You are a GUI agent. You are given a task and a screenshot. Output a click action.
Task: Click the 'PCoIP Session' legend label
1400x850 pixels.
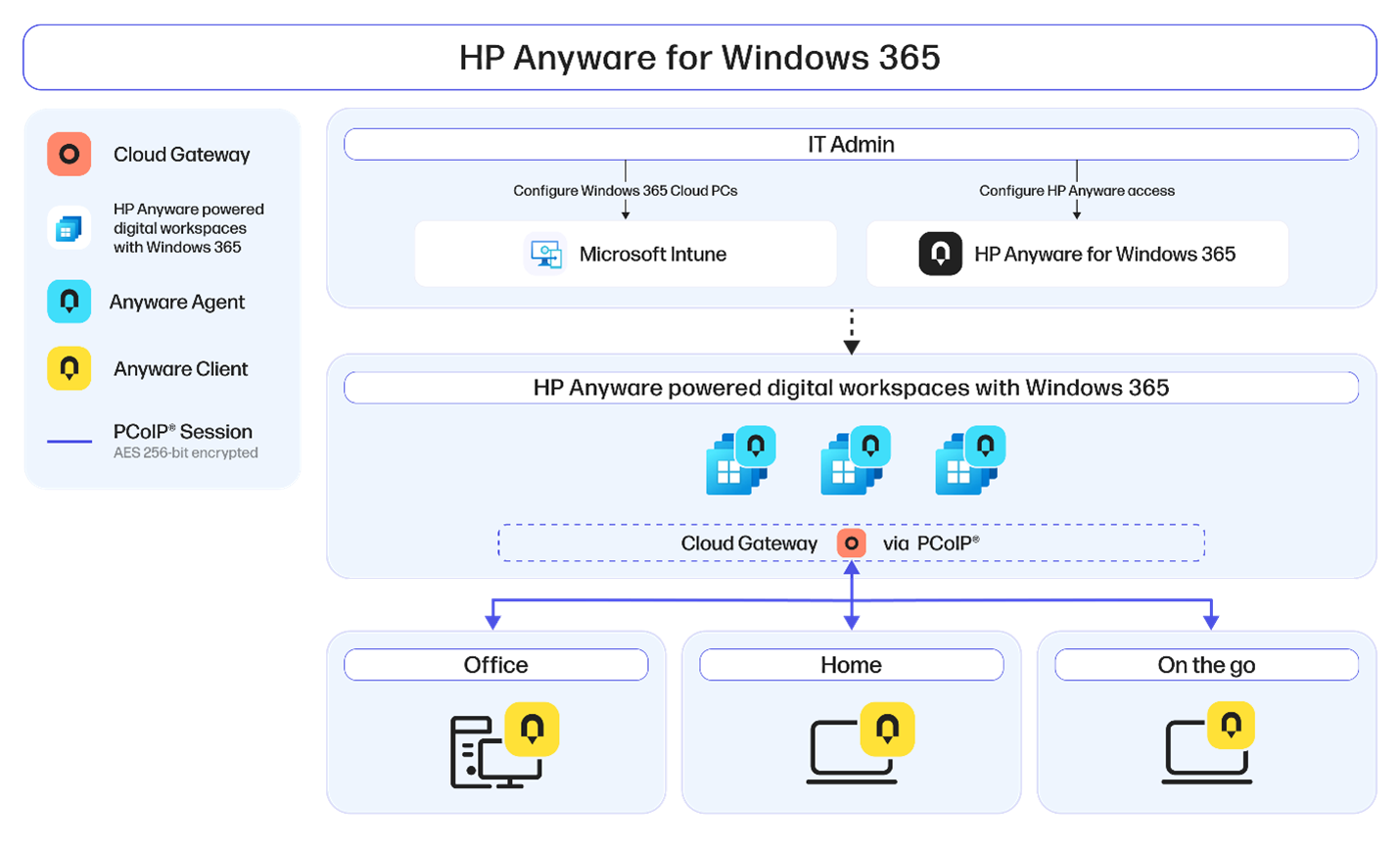183,432
